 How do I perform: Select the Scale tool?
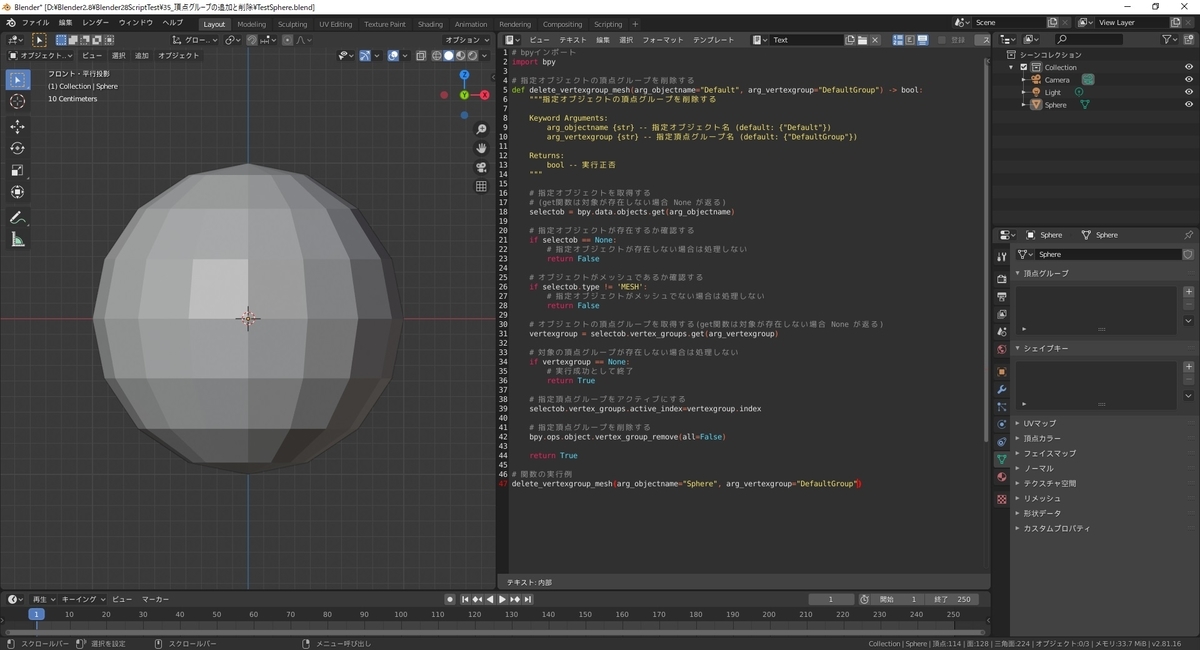coord(17,170)
